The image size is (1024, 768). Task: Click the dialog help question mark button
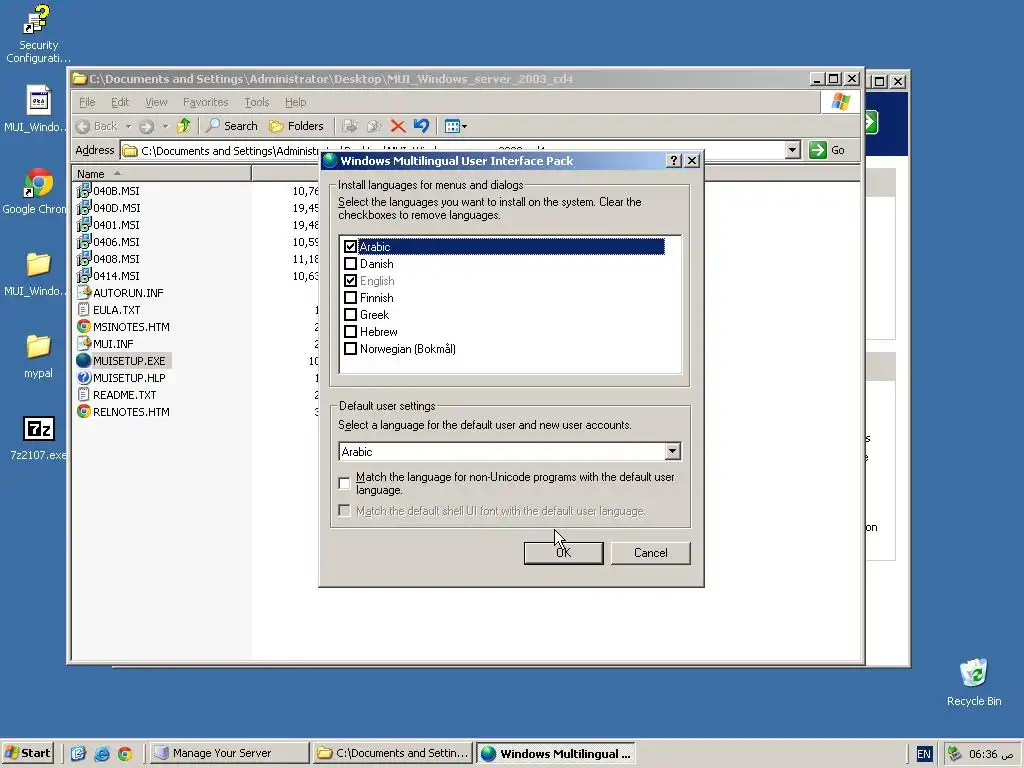point(674,161)
